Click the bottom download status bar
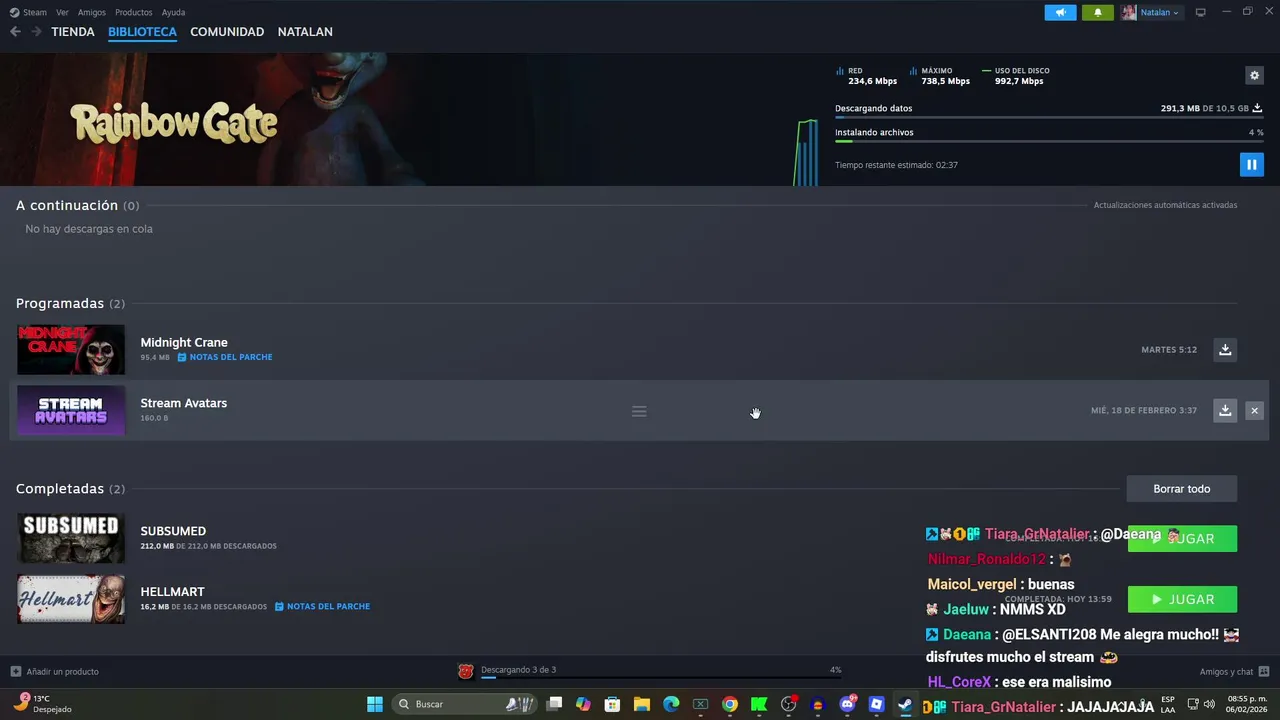This screenshot has height=720, width=1280. click(x=650, y=671)
